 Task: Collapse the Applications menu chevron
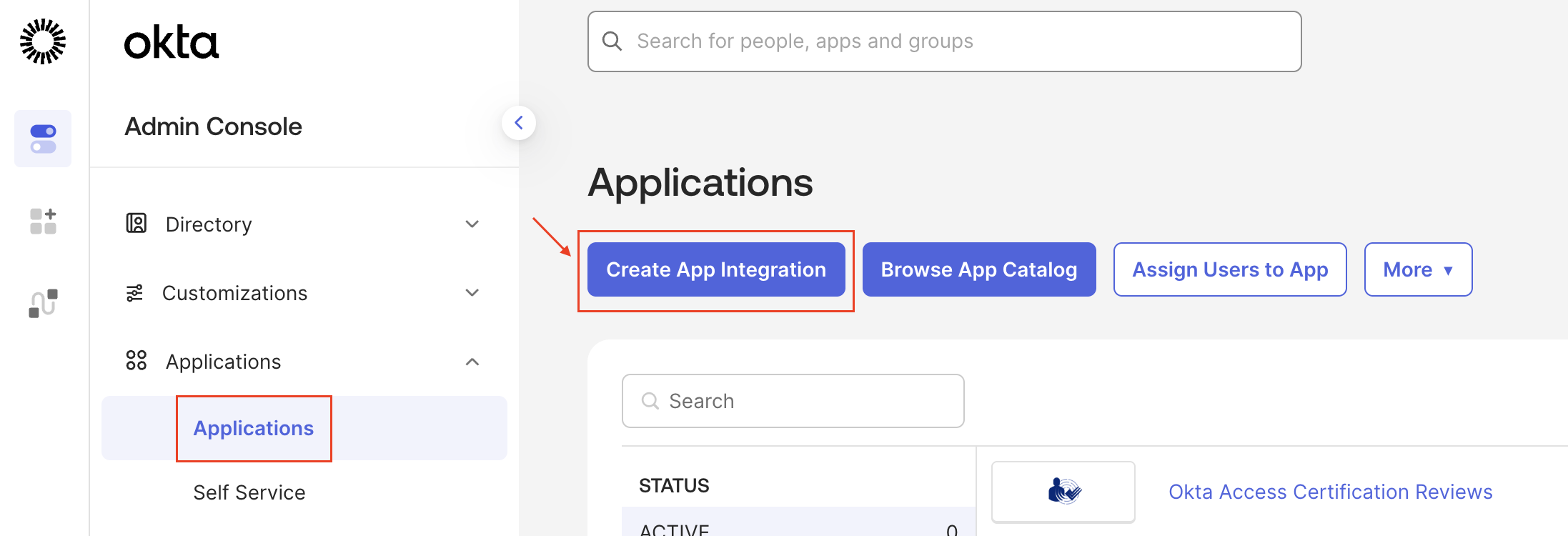tap(472, 362)
